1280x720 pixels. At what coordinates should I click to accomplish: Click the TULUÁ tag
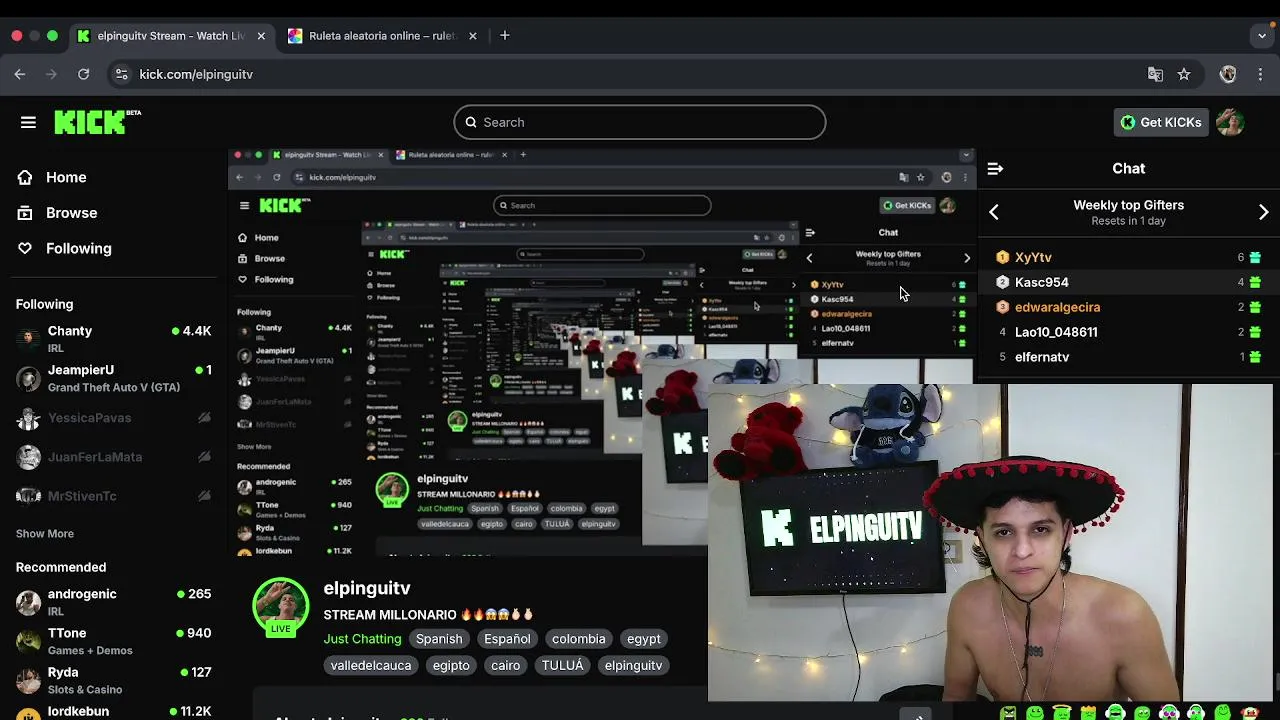[x=562, y=666]
